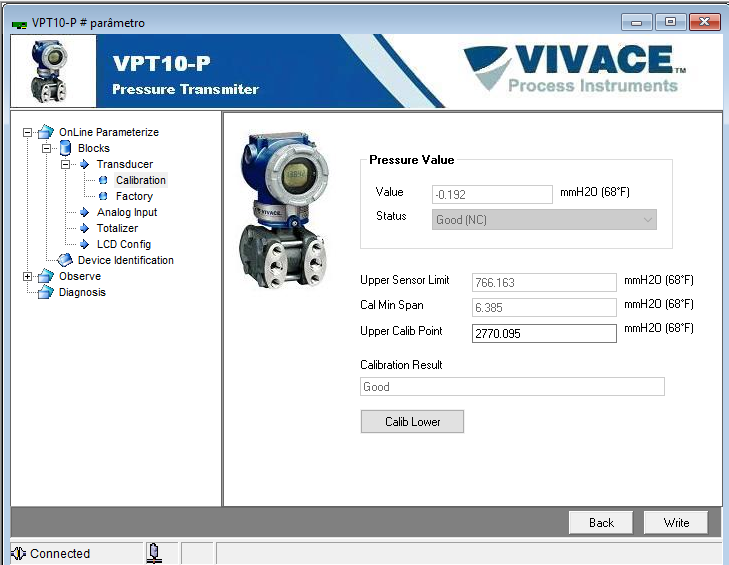Click the 'Upper Calib Point' label
This screenshot has height=565, width=729.
pos(401,331)
